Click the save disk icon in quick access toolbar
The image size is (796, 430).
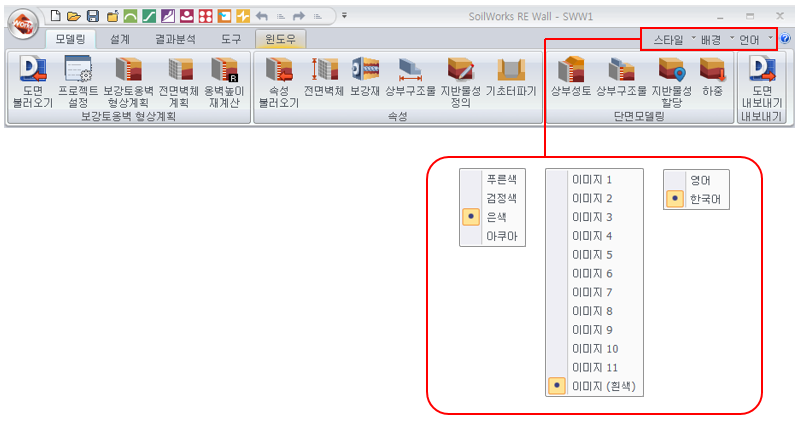[x=92, y=16]
